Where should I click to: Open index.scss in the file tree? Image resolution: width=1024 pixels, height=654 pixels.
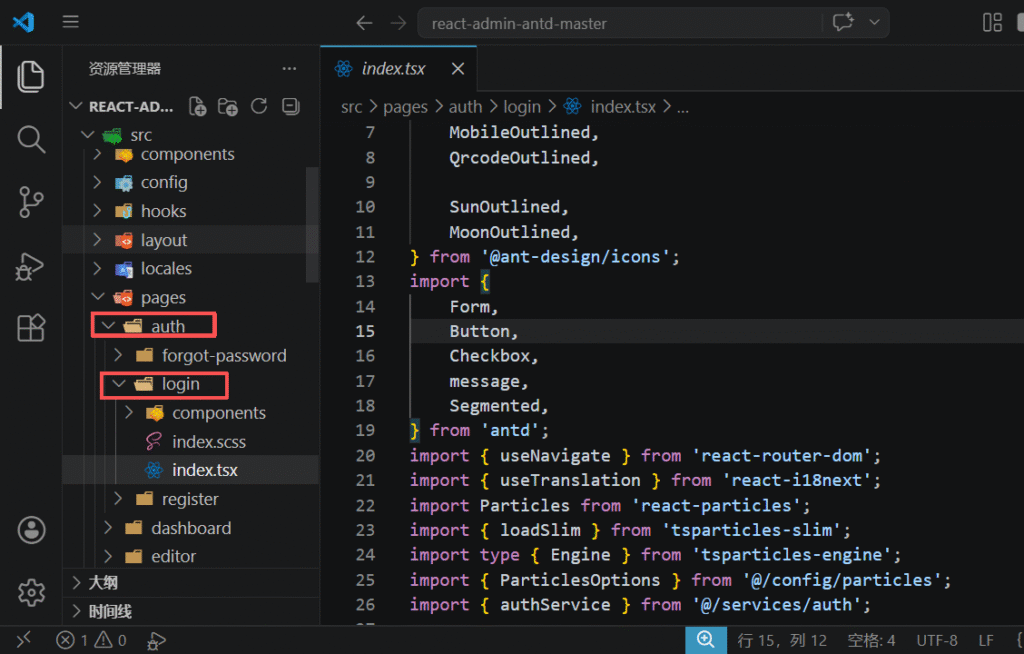point(208,441)
